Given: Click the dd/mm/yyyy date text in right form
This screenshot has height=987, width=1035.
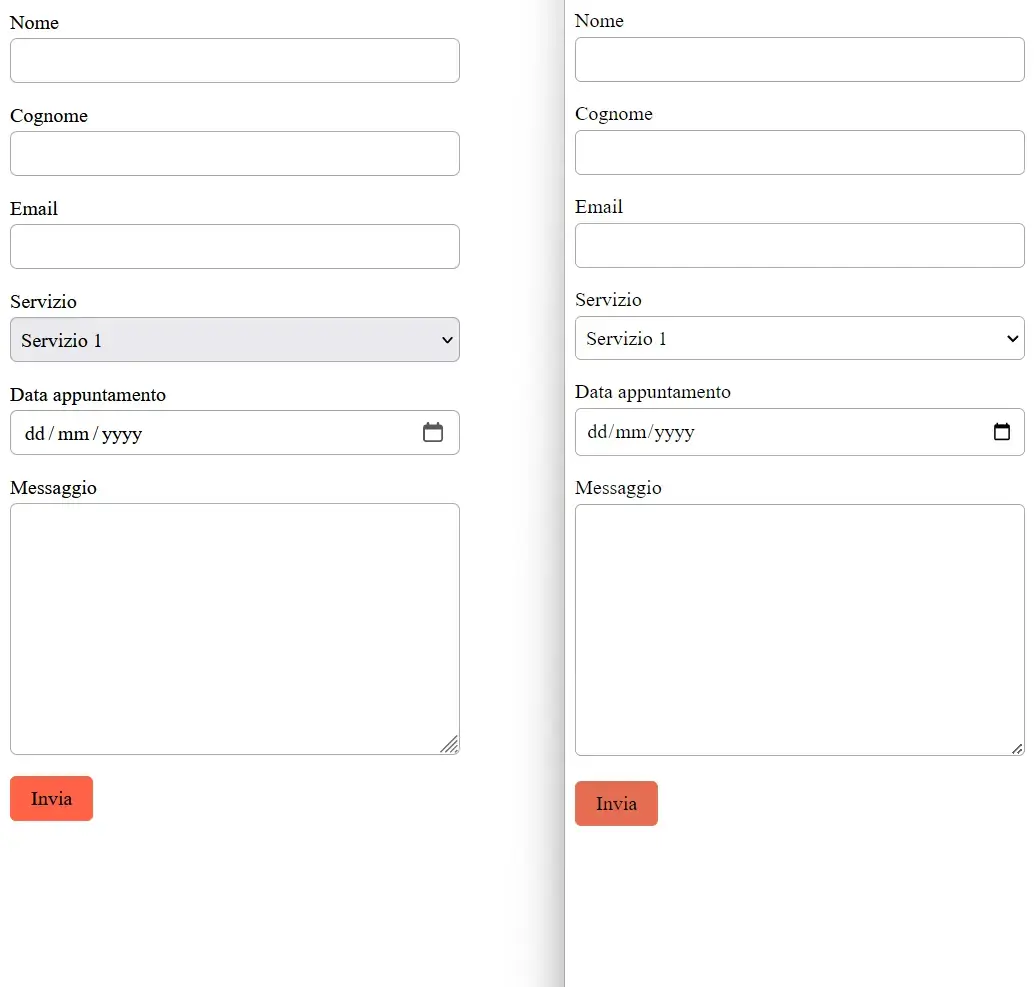Looking at the screenshot, I should (x=641, y=432).
